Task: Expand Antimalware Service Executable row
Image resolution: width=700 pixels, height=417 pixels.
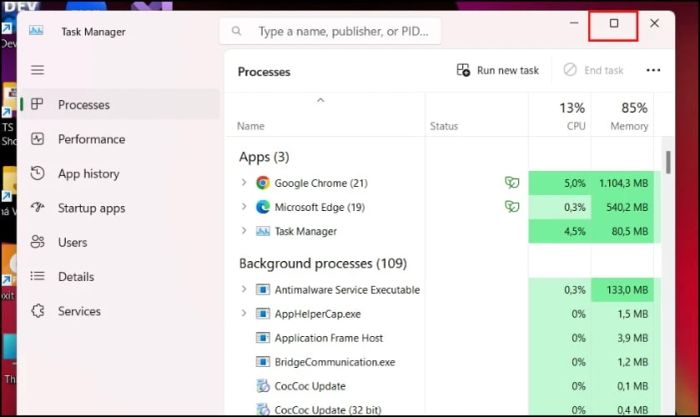Action: (x=244, y=290)
